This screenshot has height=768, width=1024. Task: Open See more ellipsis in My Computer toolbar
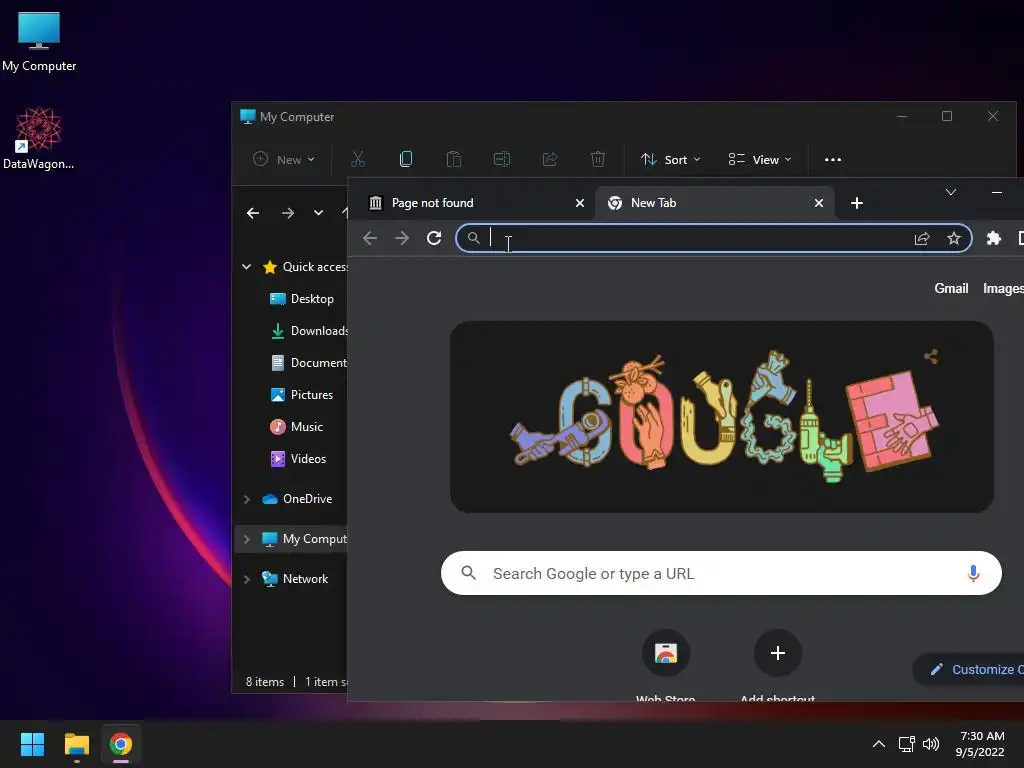833,159
